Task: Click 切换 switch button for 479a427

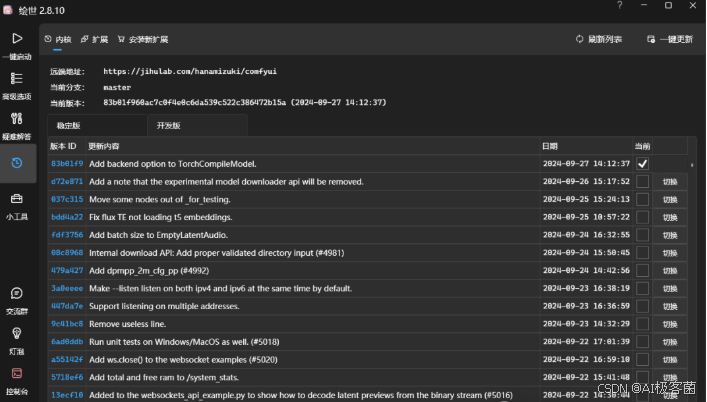Action: (x=670, y=270)
